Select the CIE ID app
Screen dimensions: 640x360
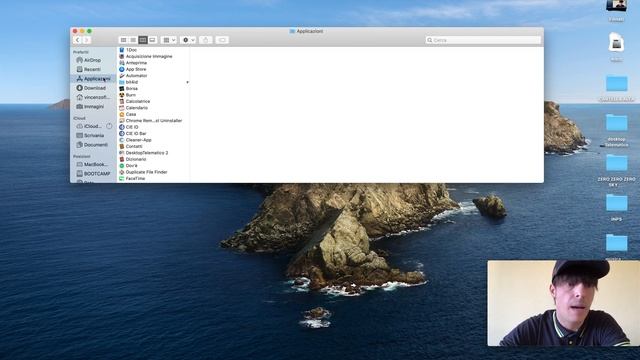pos(129,127)
